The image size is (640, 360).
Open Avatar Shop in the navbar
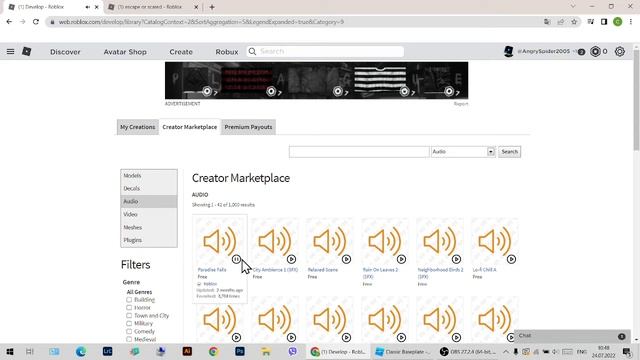click(x=125, y=52)
